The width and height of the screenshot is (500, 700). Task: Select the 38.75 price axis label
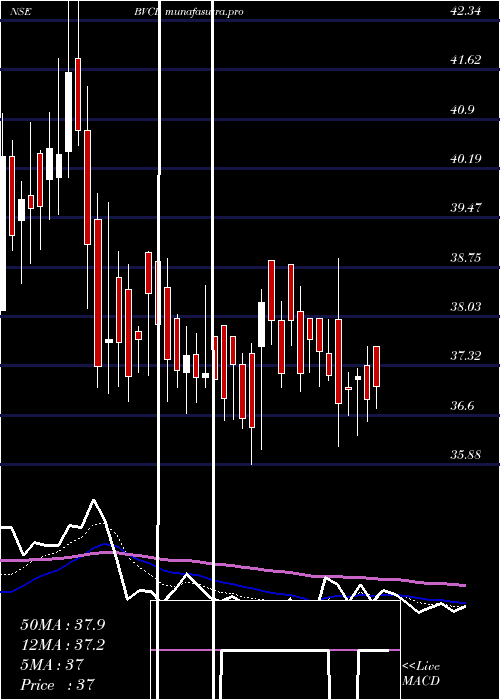coord(466,258)
